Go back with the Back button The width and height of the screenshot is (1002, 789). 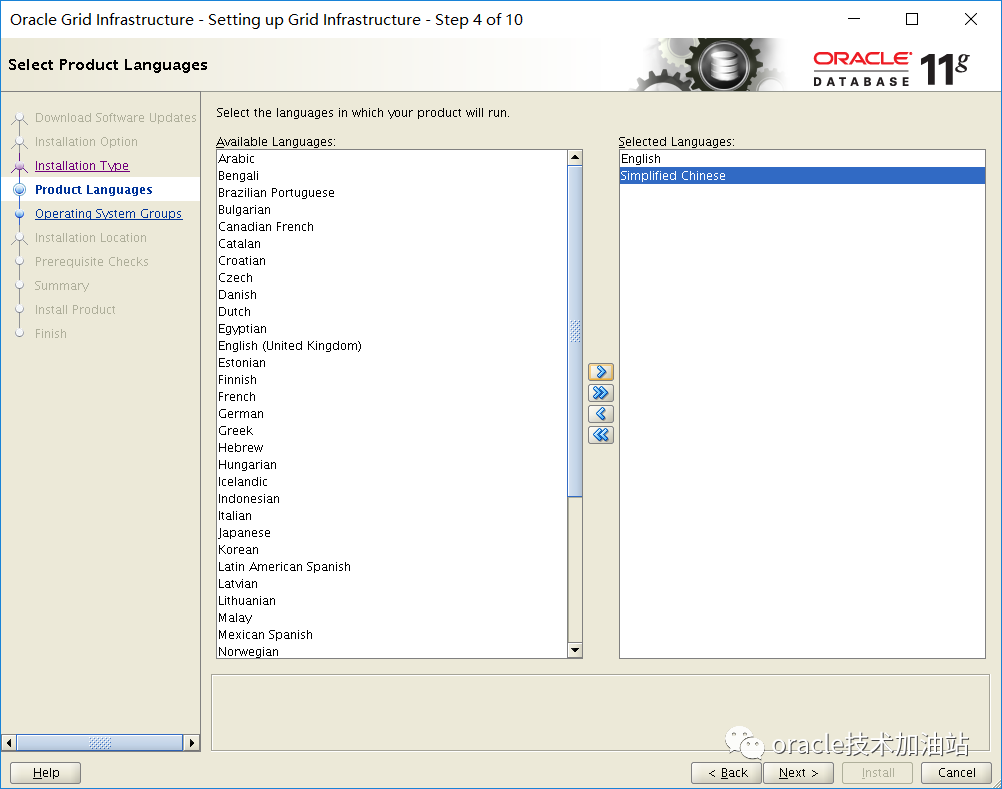727,773
